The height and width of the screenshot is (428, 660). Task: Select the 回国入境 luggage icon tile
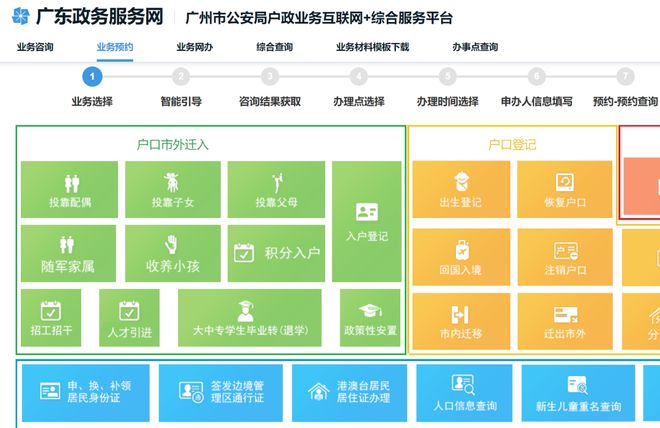pyautogui.click(x=461, y=257)
